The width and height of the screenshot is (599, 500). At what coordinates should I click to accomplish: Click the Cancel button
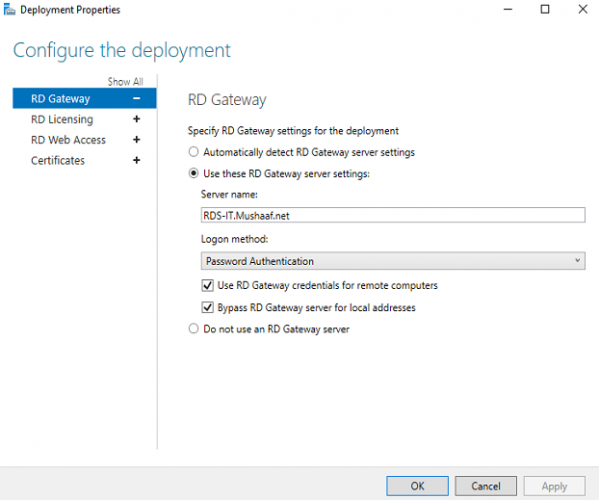pyautogui.click(x=486, y=486)
